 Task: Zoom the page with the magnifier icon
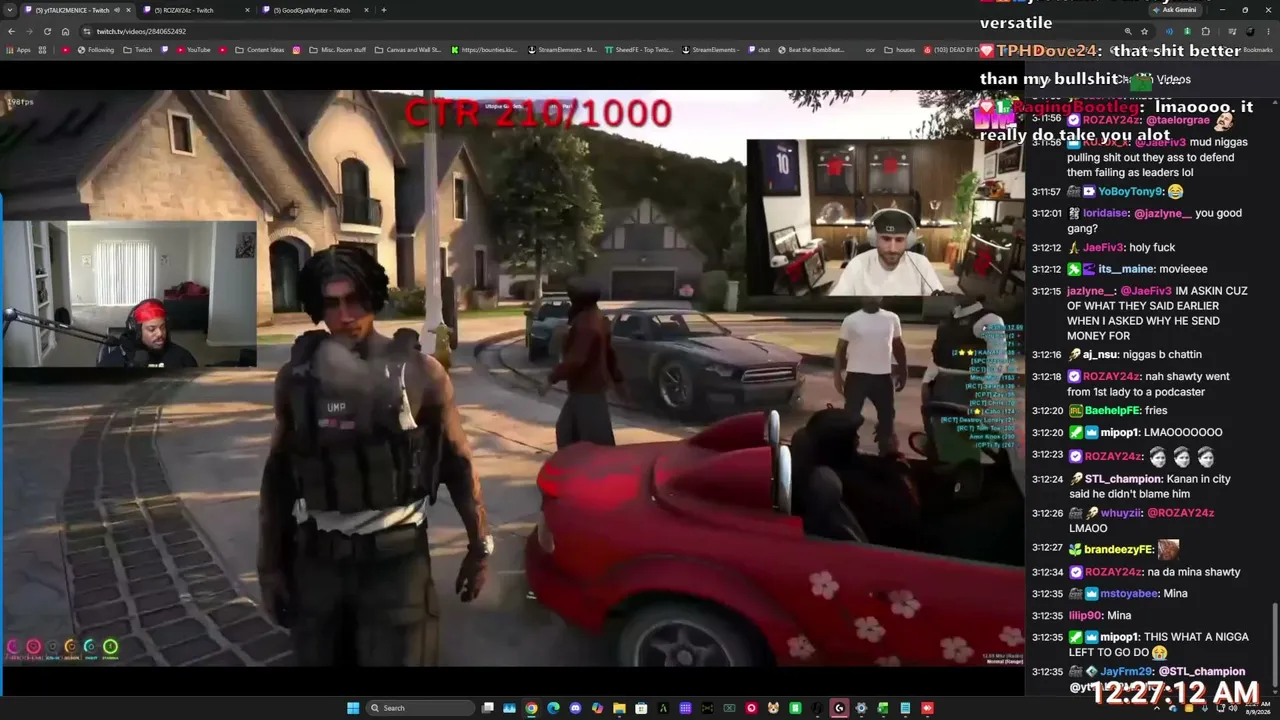click(1128, 31)
